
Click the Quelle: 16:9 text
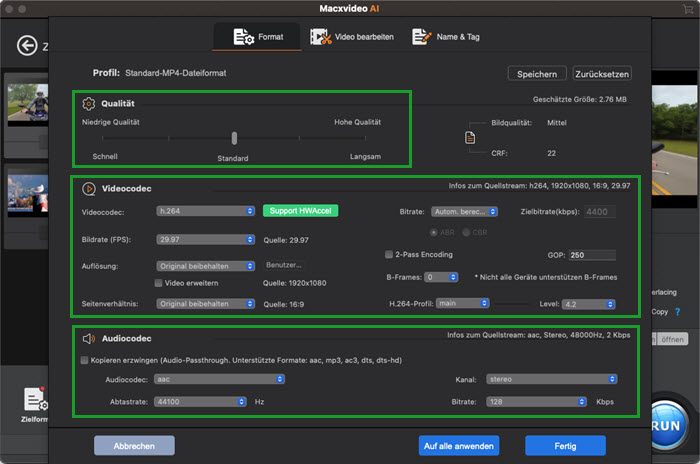point(284,304)
